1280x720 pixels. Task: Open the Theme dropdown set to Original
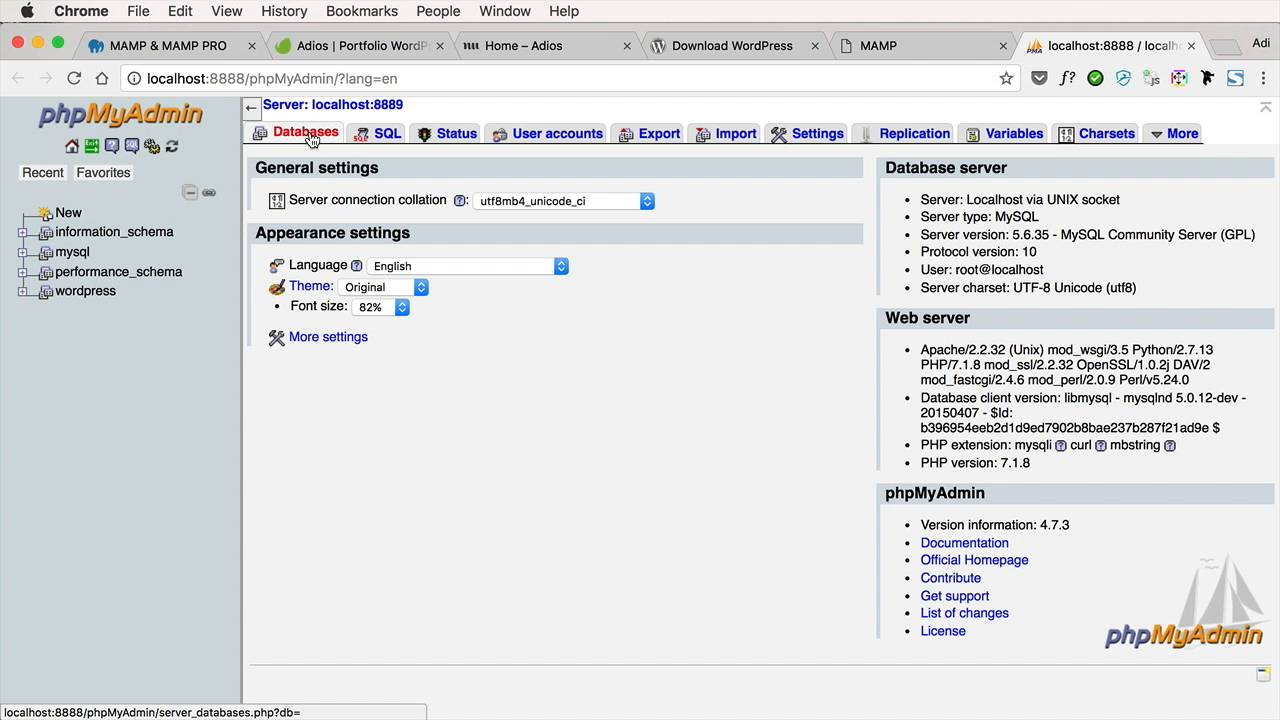pyautogui.click(x=383, y=287)
